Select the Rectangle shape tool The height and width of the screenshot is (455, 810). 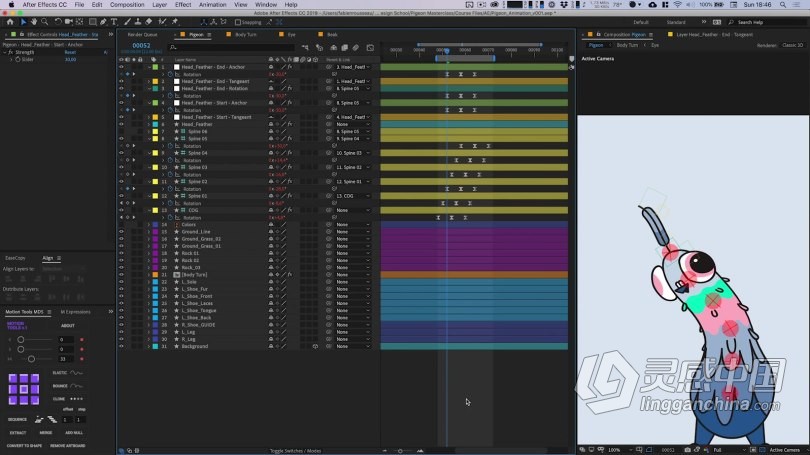[92, 22]
